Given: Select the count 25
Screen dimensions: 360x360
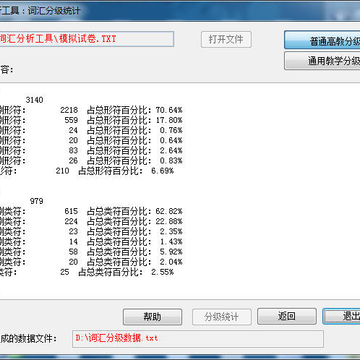Looking at the screenshot, I should [65, 272].
